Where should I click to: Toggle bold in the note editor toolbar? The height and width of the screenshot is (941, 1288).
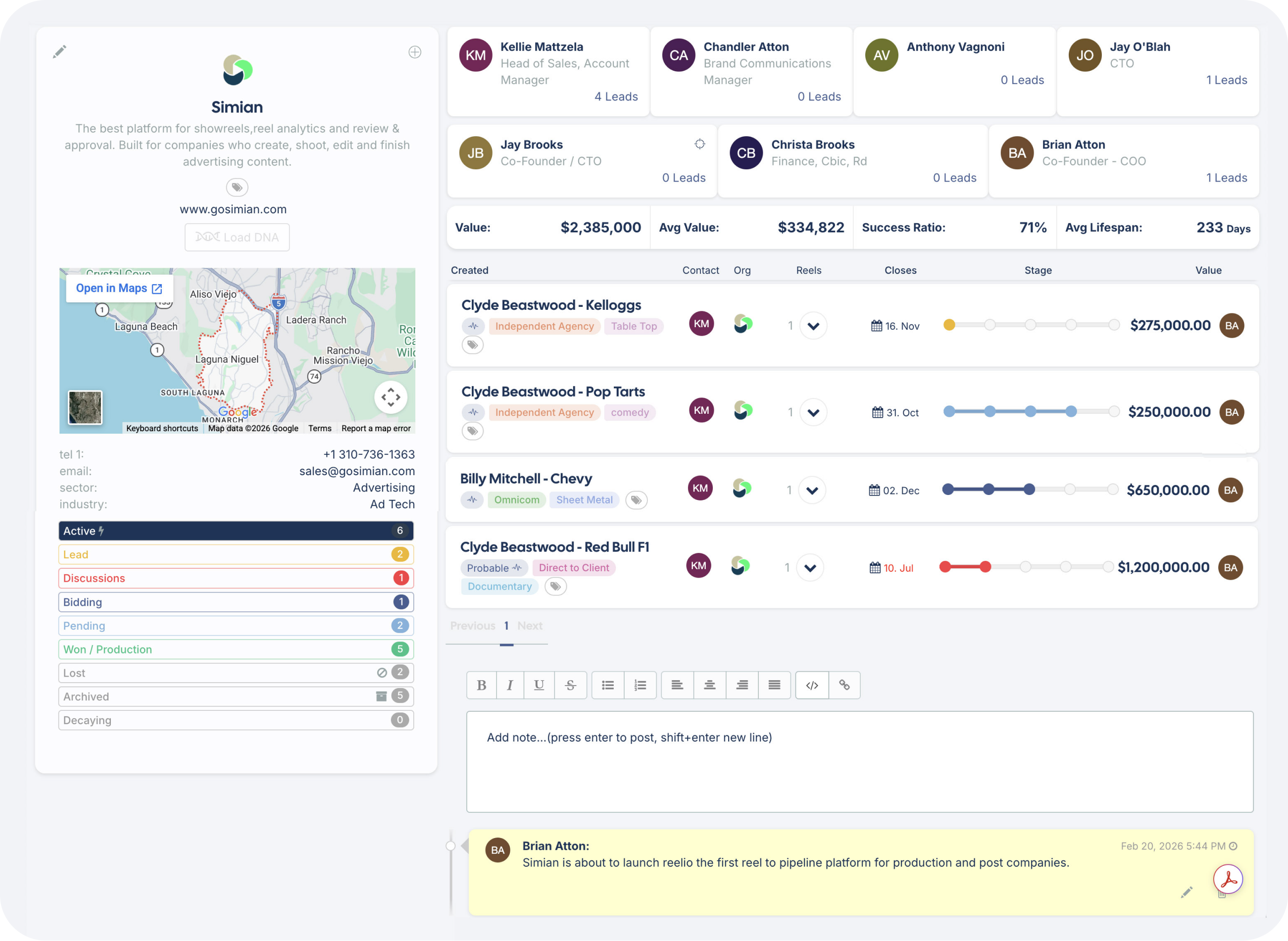point(481,685)
